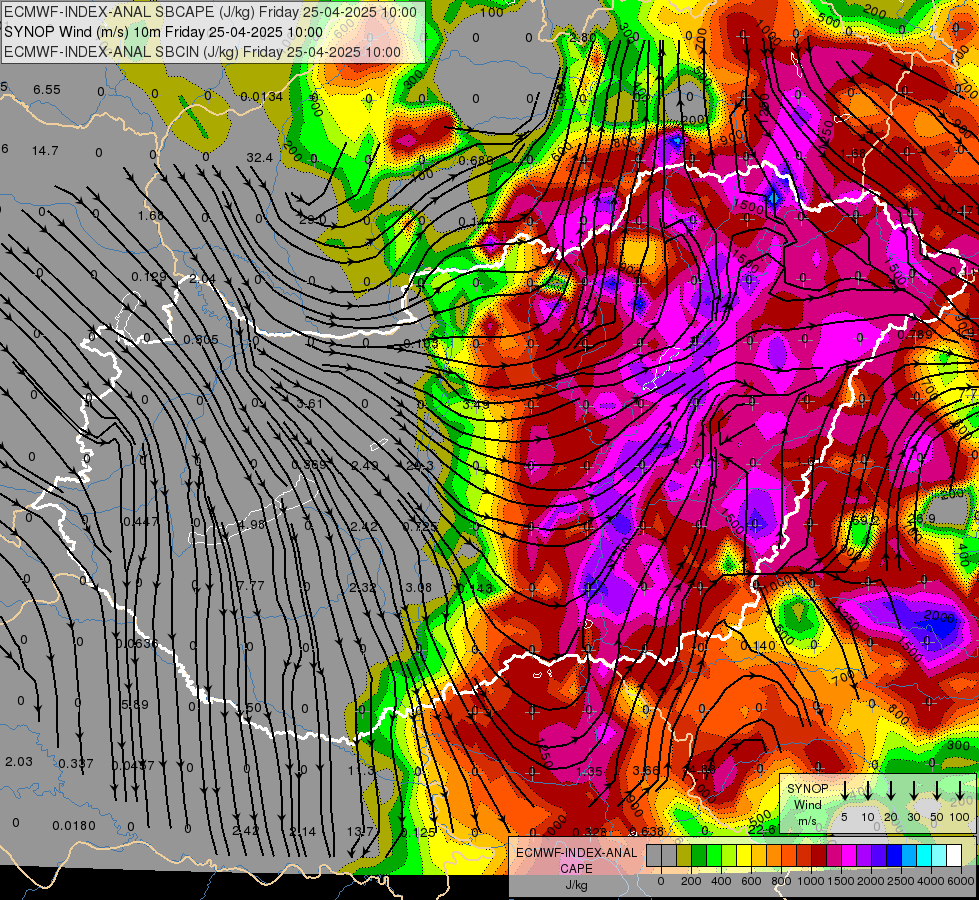
Task: Click the map value 59.2
Action: pyautogui.click(x=865, y=520)
